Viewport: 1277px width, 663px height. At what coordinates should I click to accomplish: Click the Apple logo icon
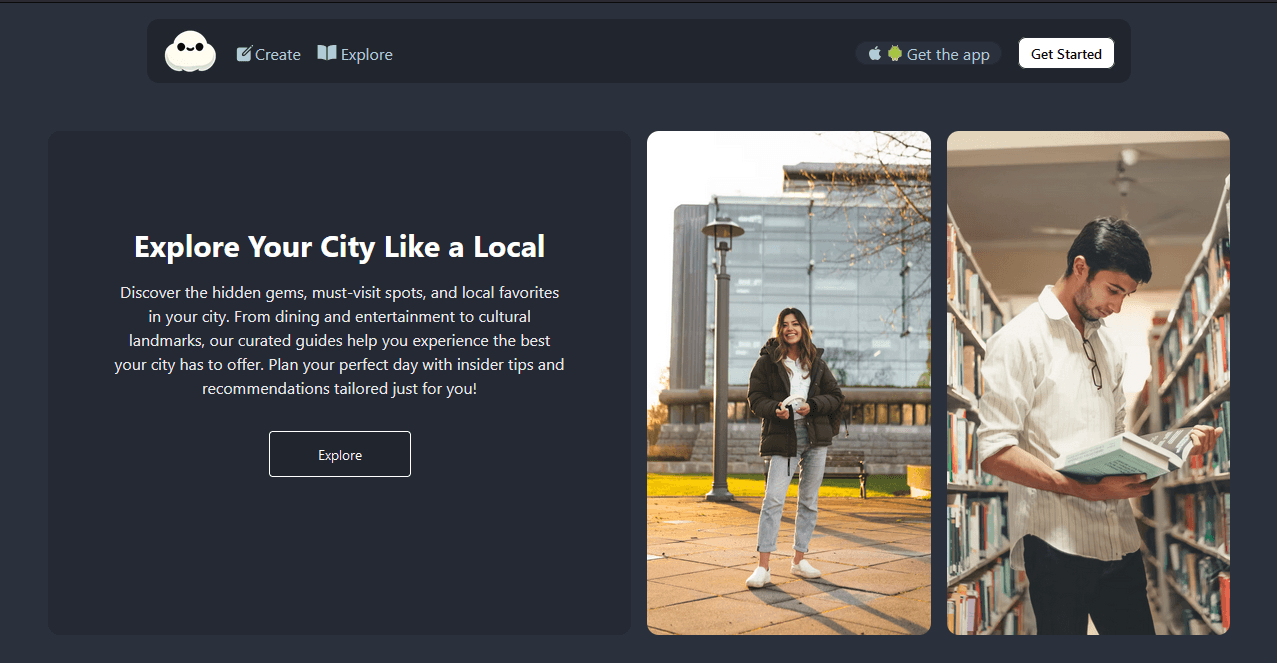tap(875, 54)
